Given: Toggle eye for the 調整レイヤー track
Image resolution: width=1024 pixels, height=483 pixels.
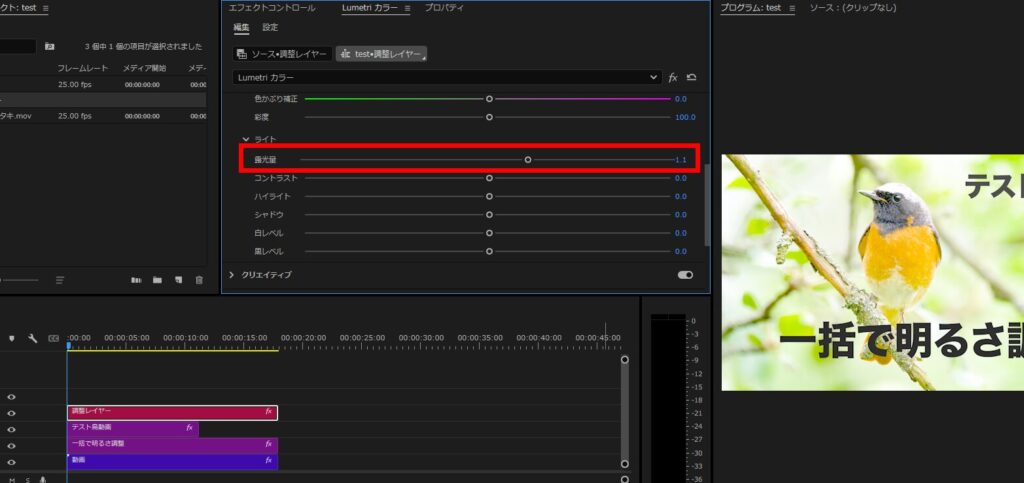Looking at the screenshot, I should click(12, 413).
